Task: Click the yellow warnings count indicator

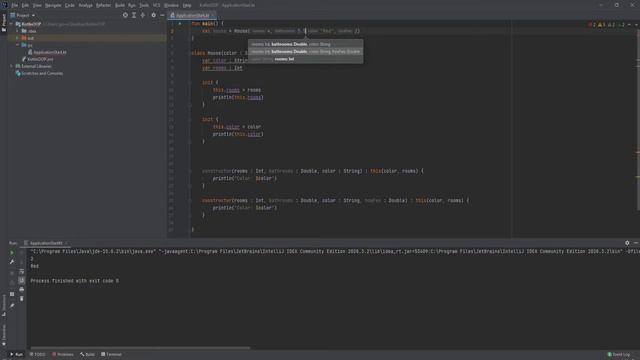Action: tap(602, 25)
